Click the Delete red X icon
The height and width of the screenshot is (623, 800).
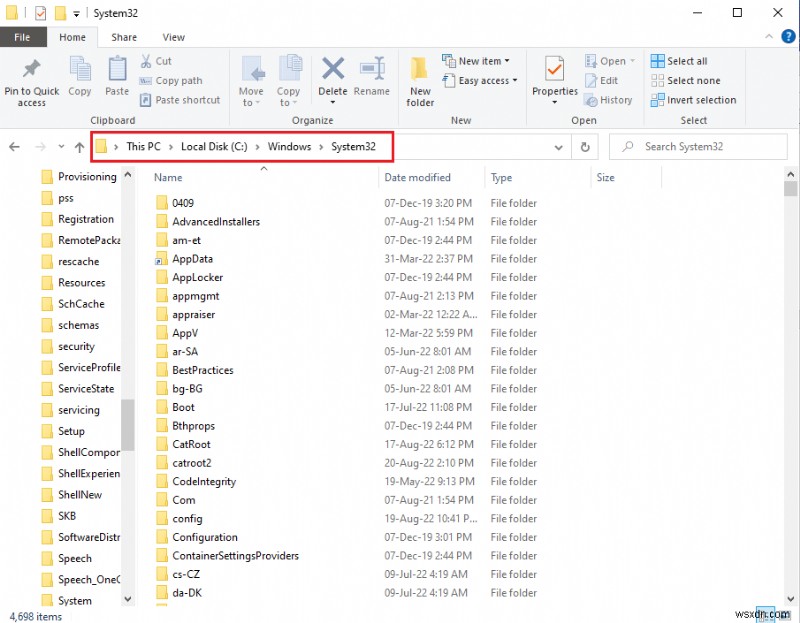[333, 69]
